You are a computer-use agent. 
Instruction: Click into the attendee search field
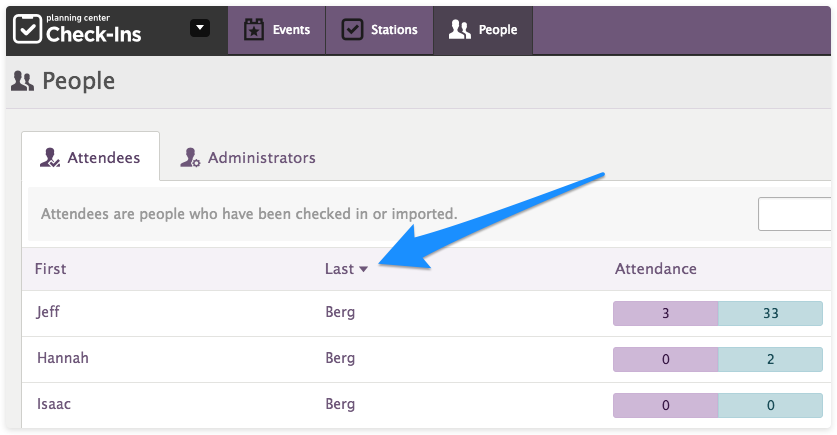coord(796,214)
